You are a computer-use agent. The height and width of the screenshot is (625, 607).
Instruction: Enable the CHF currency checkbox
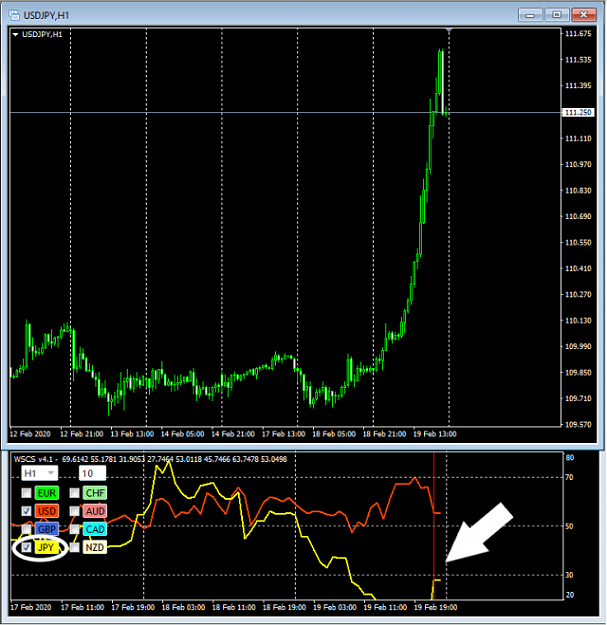pos(75,493)
